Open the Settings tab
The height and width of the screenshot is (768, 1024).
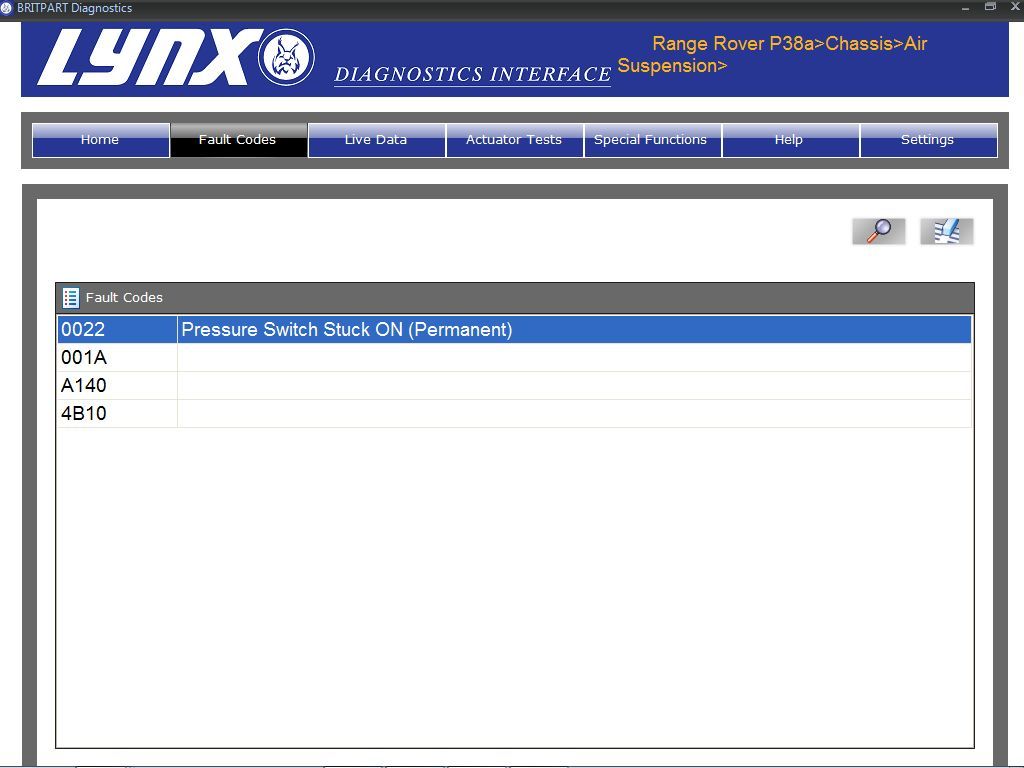tap(929, 140)
